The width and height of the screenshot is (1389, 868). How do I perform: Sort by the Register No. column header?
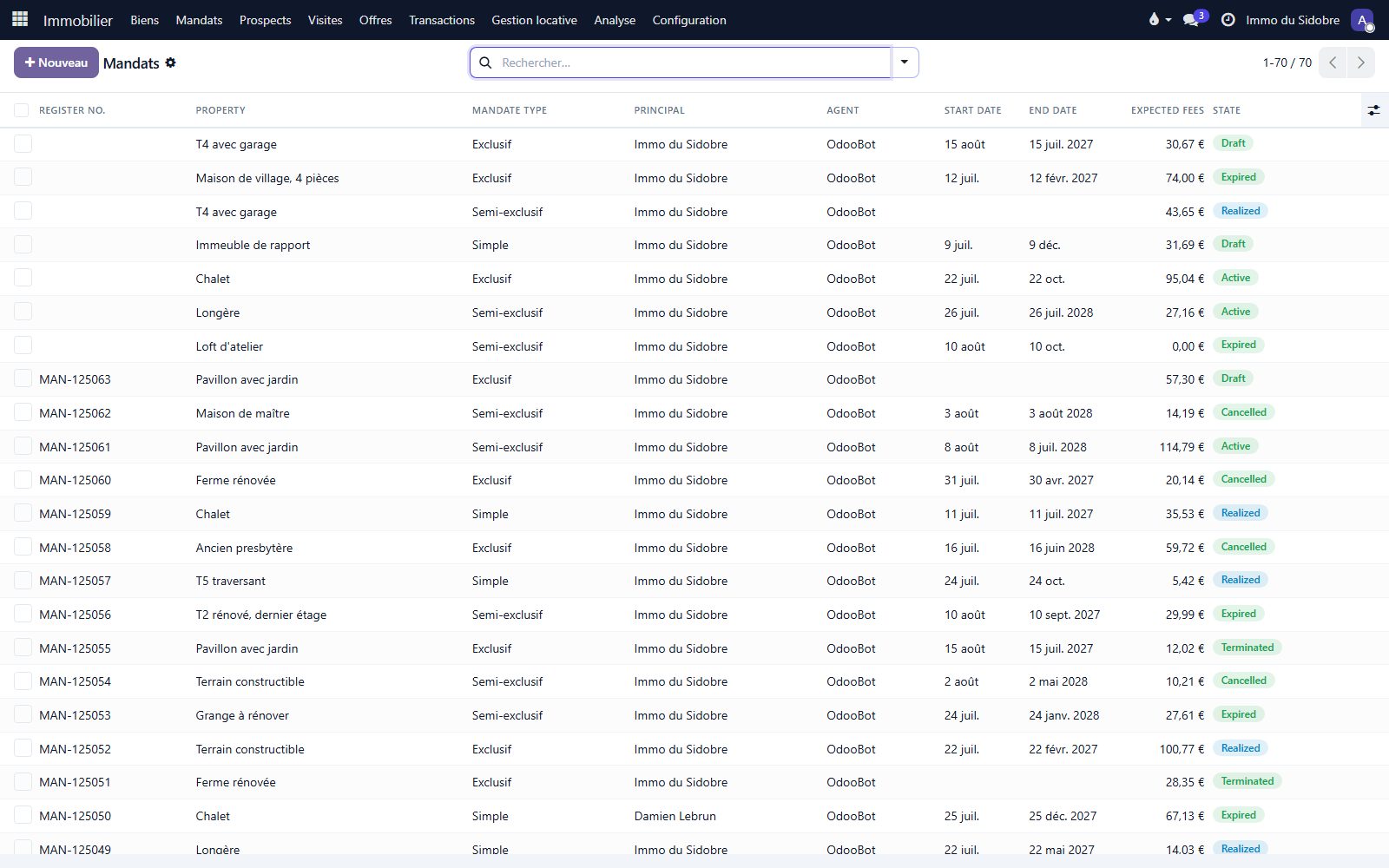coord(72,110)
